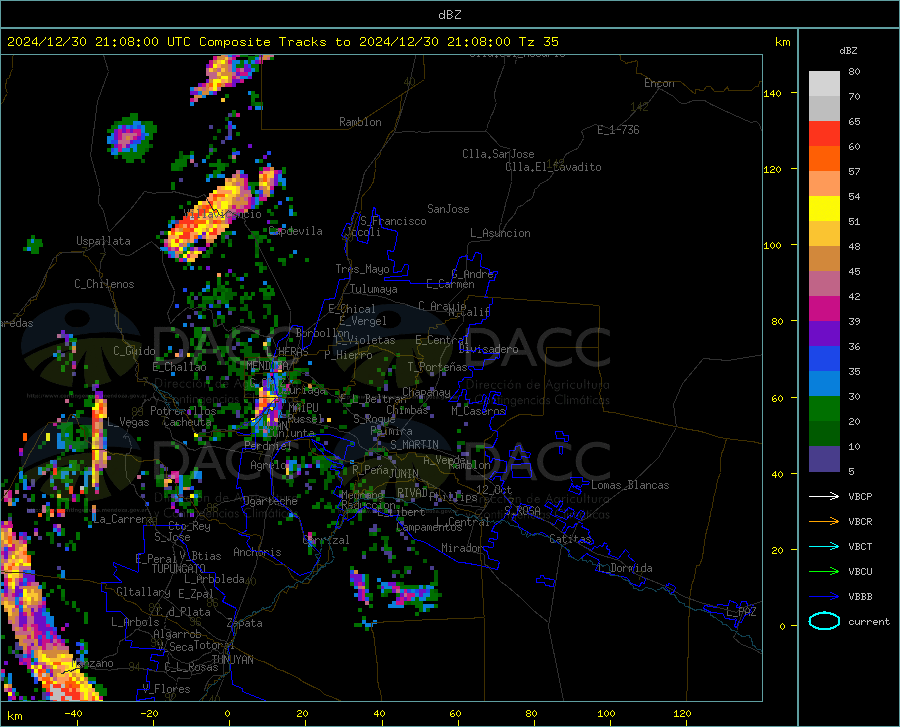Click the Mirador map label

tap(461, 548)
